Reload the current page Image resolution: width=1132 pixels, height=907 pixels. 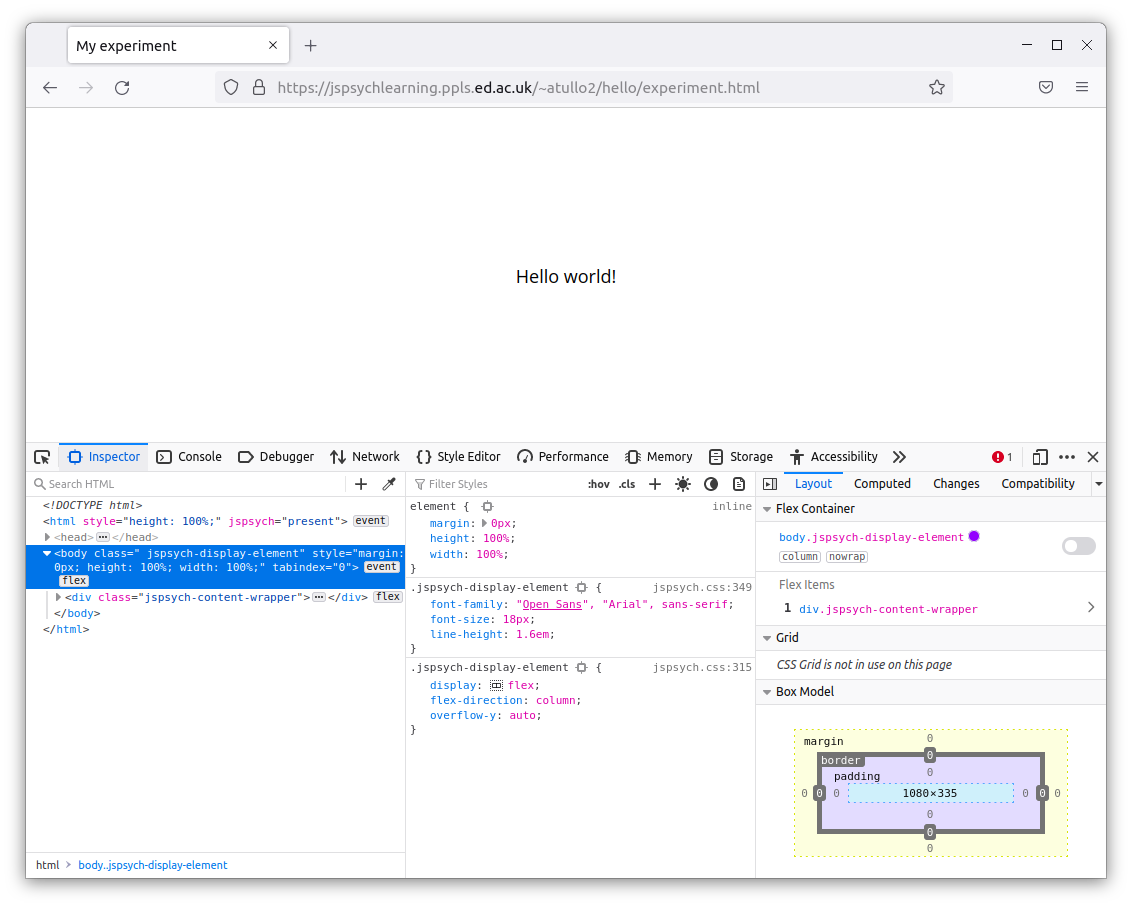point(122,88)
